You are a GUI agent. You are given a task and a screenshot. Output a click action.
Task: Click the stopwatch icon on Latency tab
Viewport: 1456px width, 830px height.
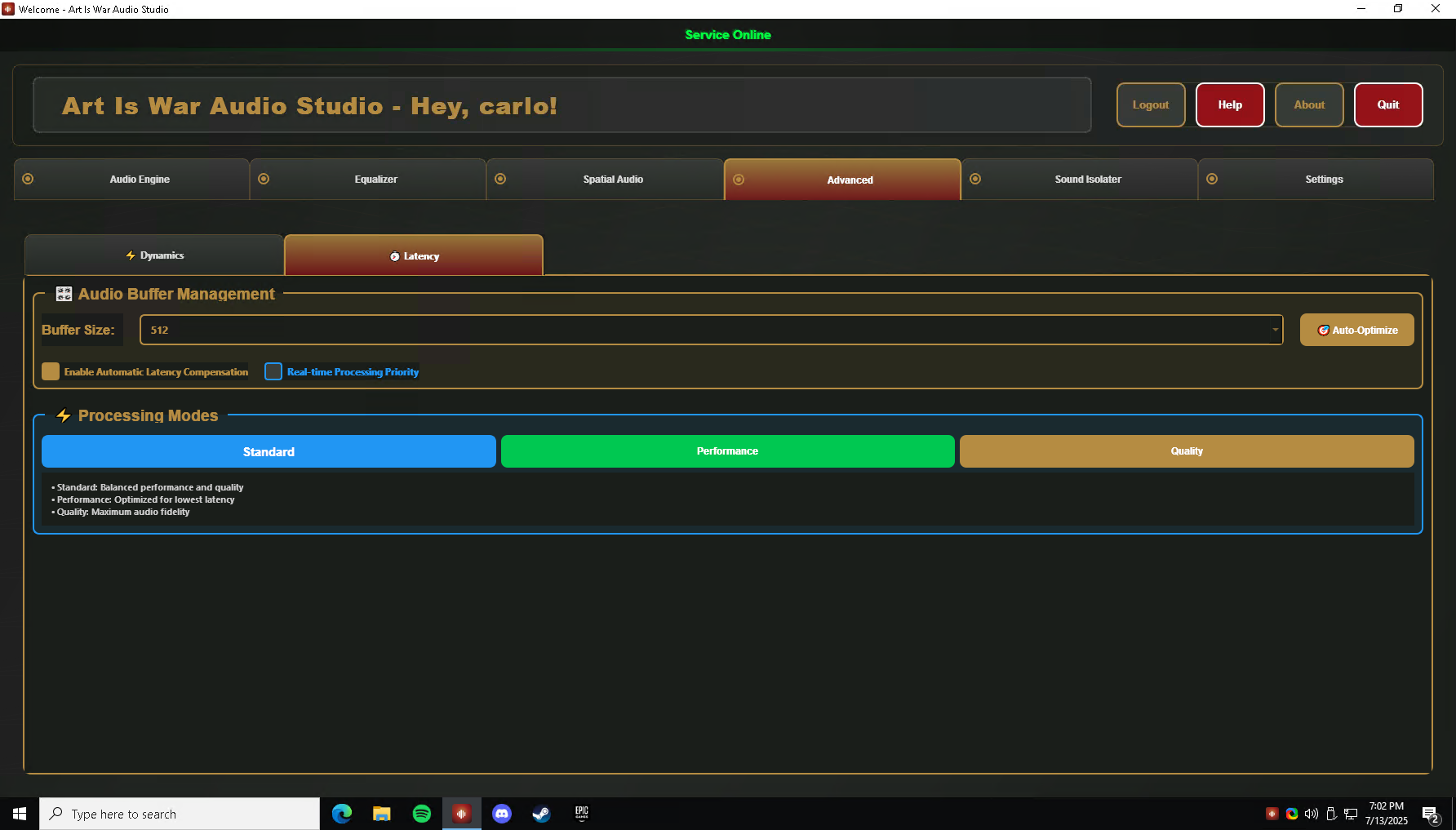pyautogui.click(x=395, y=256)
